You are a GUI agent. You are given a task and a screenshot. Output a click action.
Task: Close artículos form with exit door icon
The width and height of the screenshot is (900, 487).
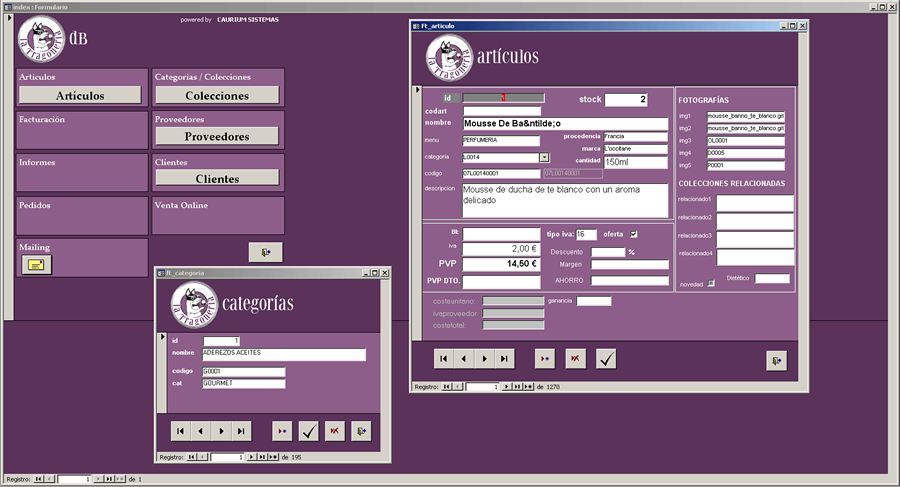pos(776,359)
